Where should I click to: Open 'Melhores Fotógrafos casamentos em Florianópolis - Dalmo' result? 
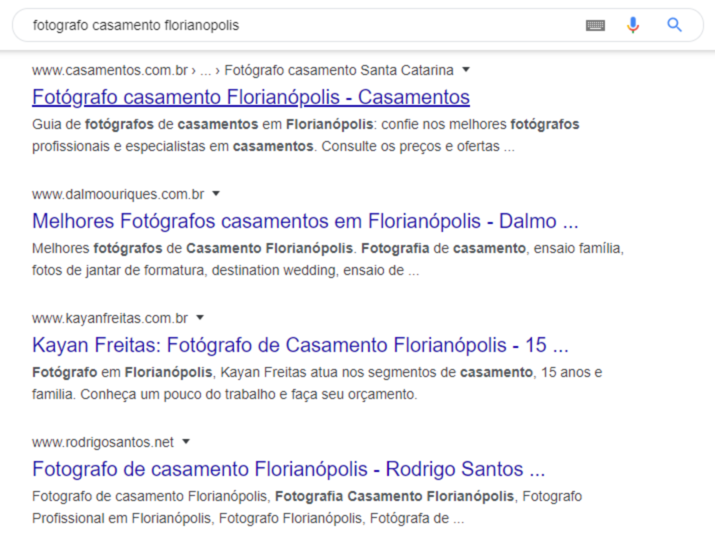(305, 221)
